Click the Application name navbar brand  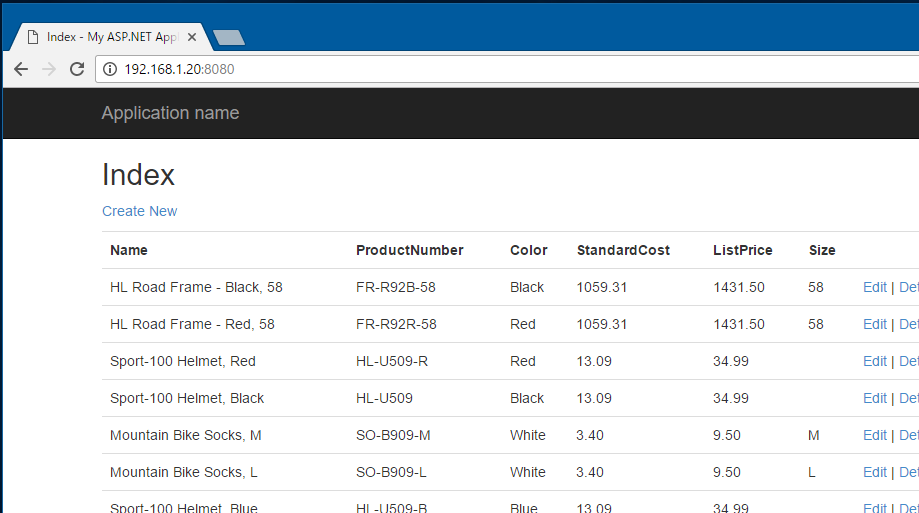click(171, 113)
